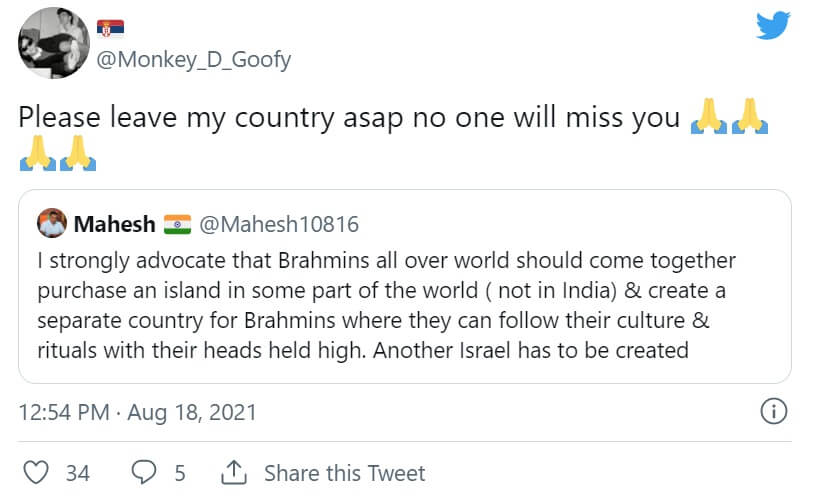
Task: View the 5 replies count
Action: (180, 473)
